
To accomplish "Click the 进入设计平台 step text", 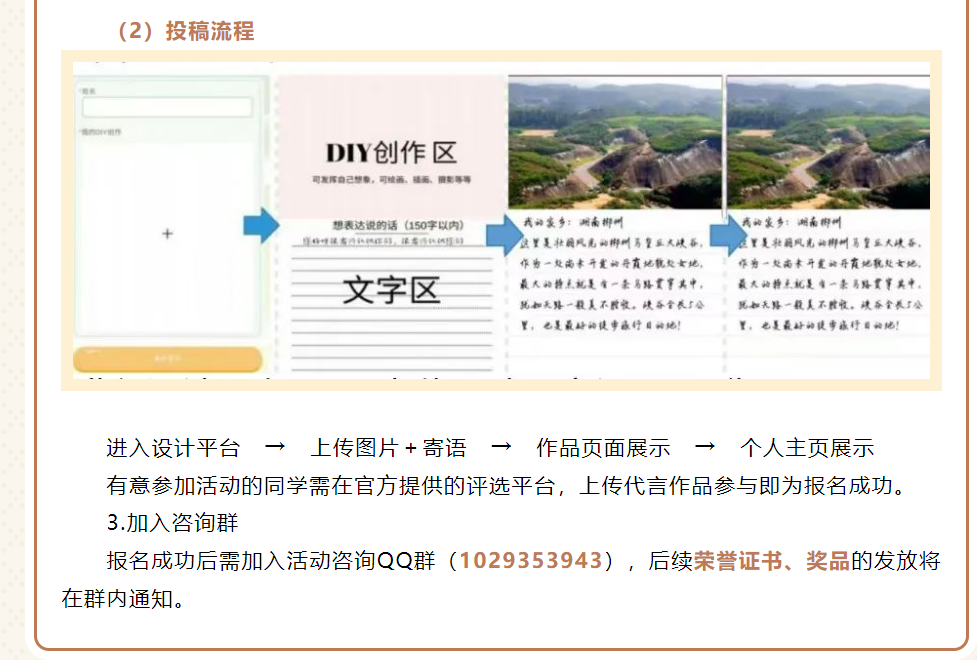I will 173,448.
